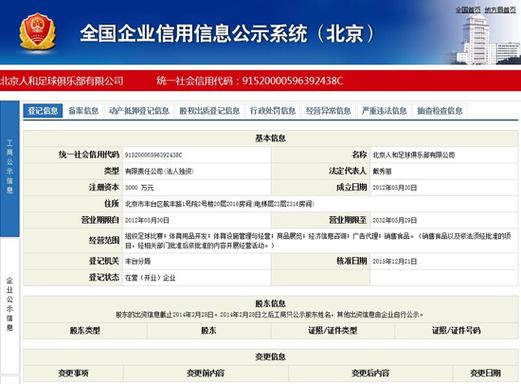Click the 登记机关 value 丰台分局
521x384 pixels.
pyautogui.click(x=138, y=261)
